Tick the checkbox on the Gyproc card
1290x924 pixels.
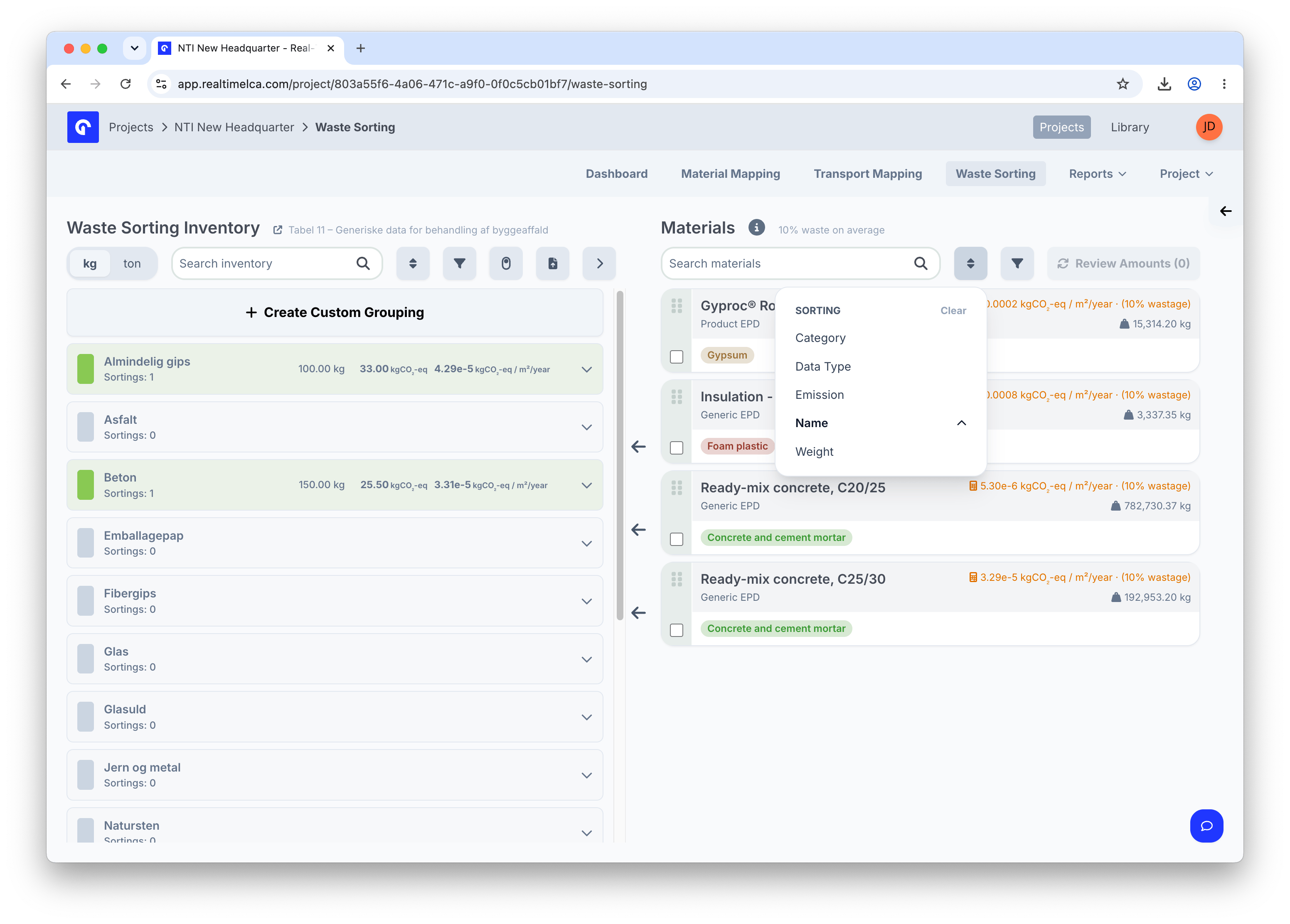[x=677, y=357]
